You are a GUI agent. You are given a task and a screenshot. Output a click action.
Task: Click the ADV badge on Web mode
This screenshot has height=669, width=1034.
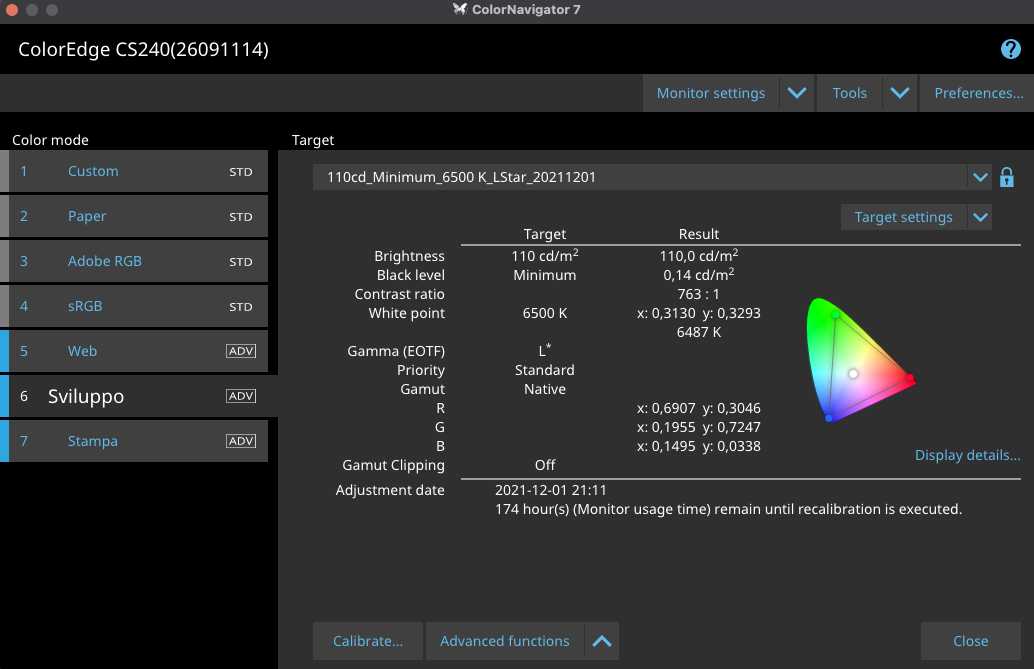coord(241,351)
